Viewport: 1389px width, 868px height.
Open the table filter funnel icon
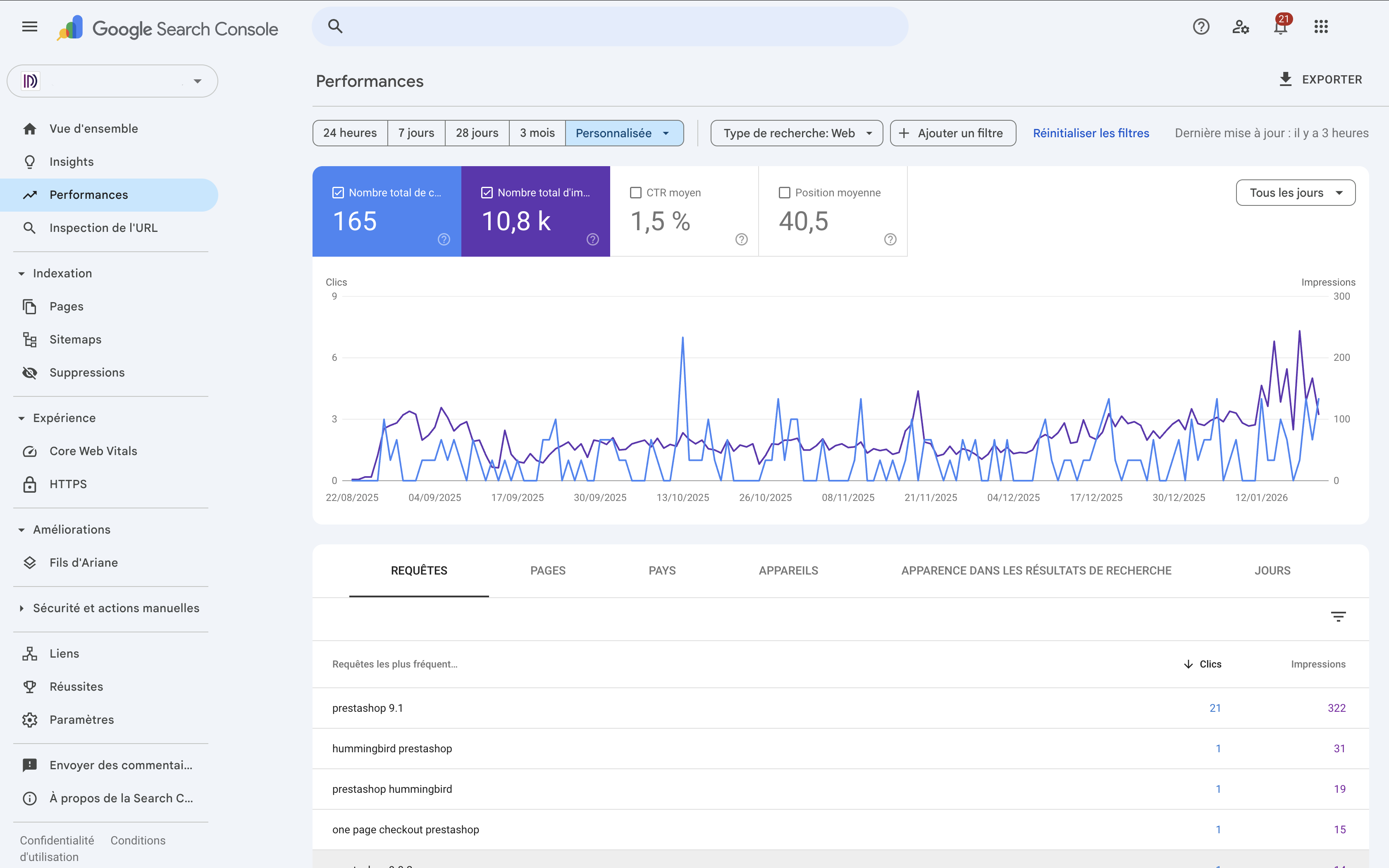point(1340,616)
